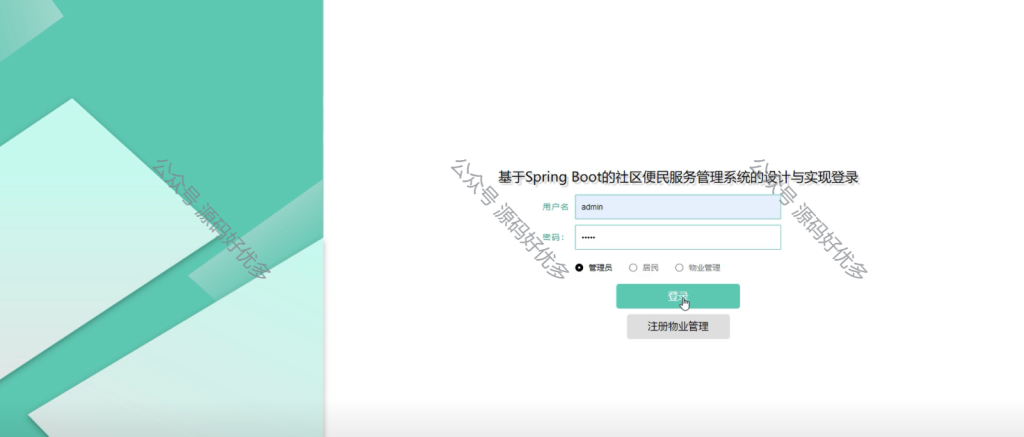Choose the 居民 radio option
This screenshot has height=437, width=1024.
pyautogui.click(x=633, y=268)
